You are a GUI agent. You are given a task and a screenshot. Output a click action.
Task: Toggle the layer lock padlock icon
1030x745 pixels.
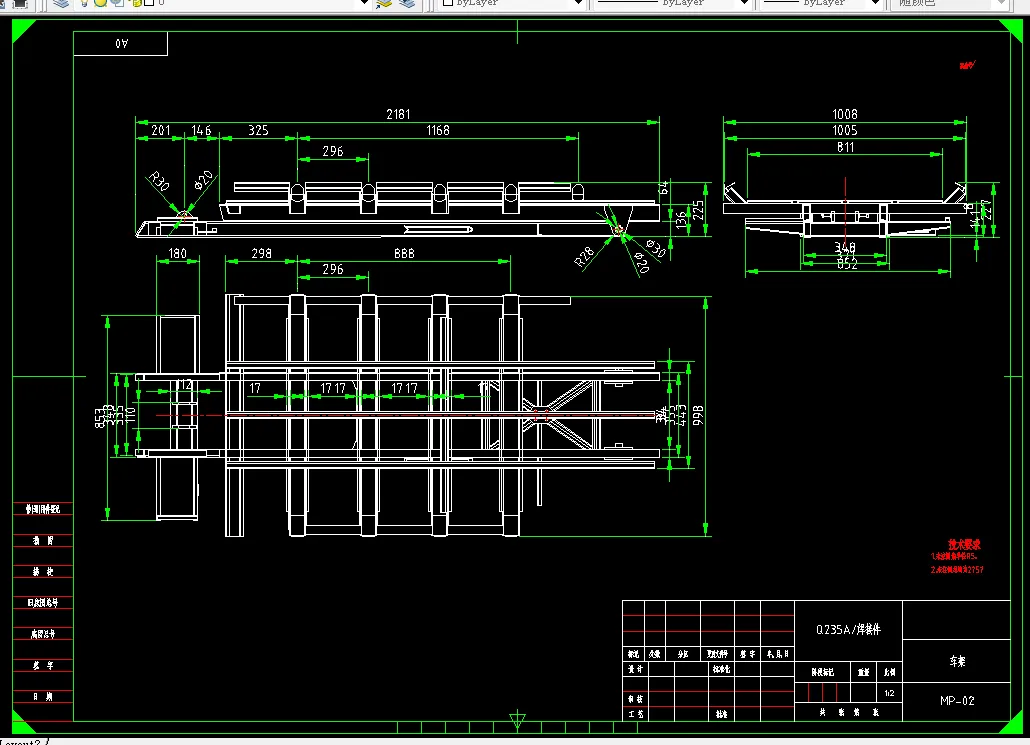coord(137,3)
